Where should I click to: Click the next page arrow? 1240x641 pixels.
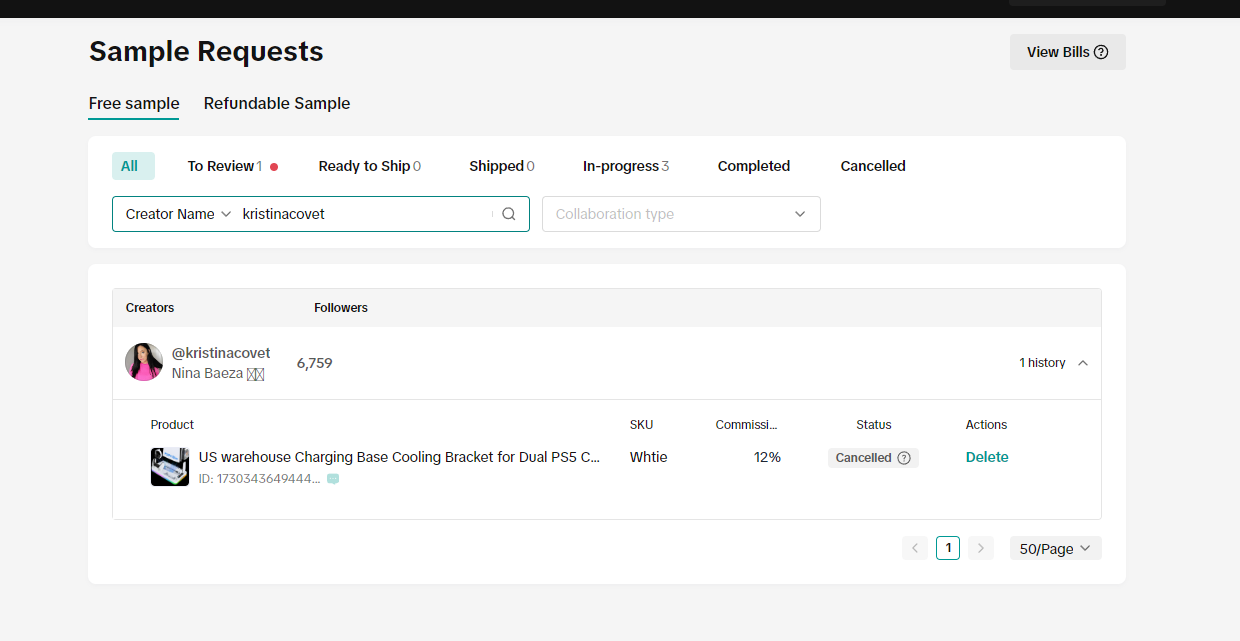981,548
